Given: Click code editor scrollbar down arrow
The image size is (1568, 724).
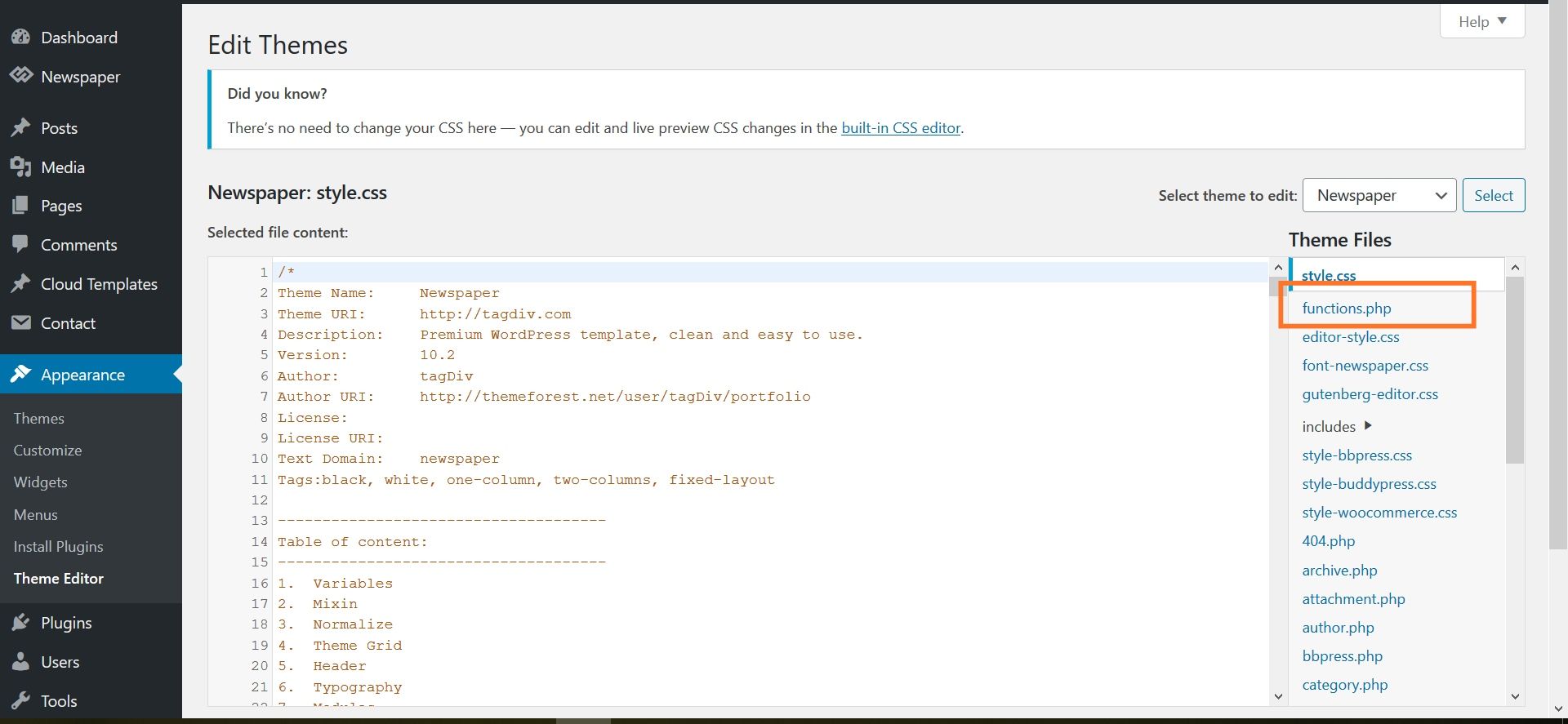Looking at the screenshot, I should (1278, 696).
